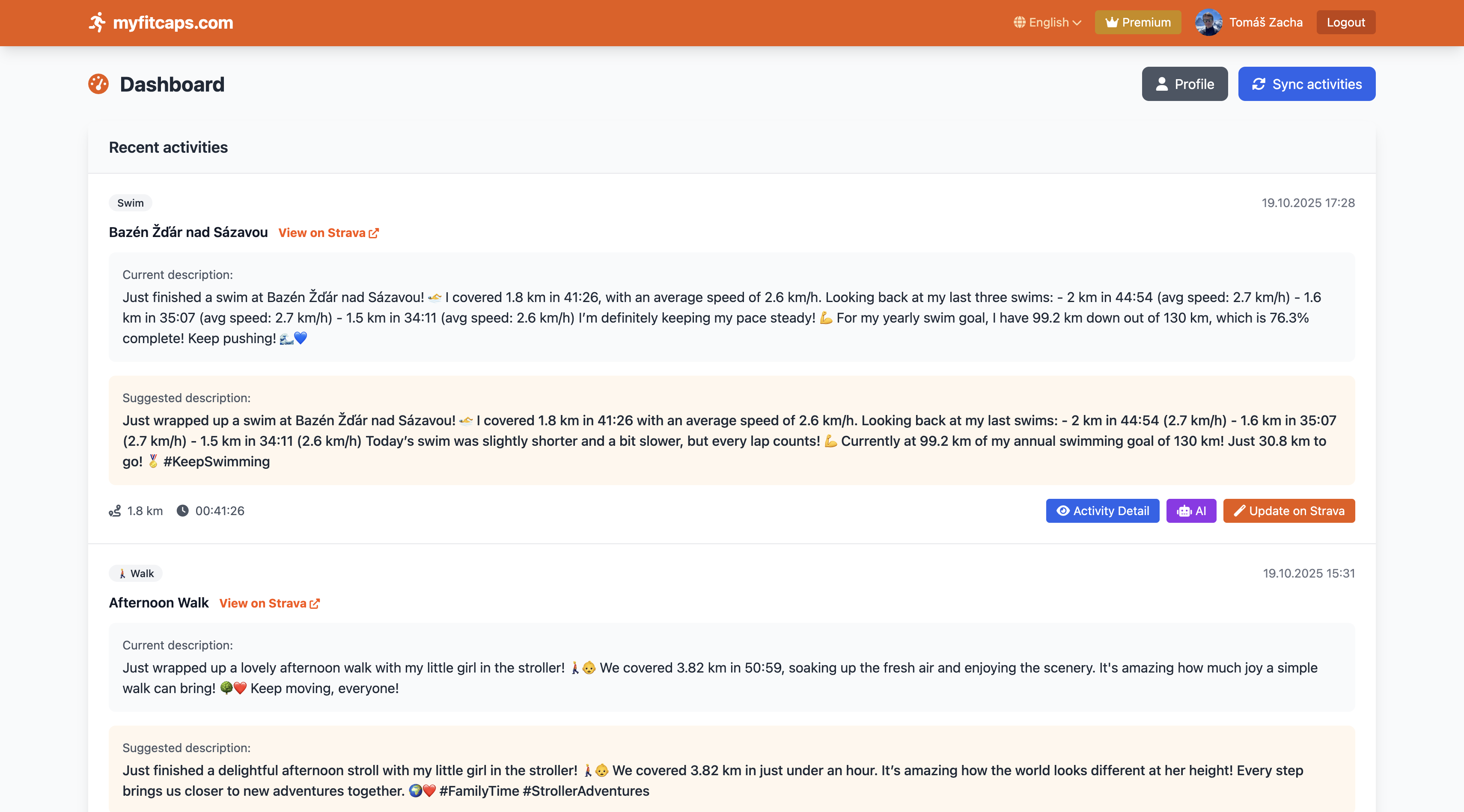Open Afternoon Walk on Strava
Image resolution: width=1464 pixels, height=812 pixels.
263,603
